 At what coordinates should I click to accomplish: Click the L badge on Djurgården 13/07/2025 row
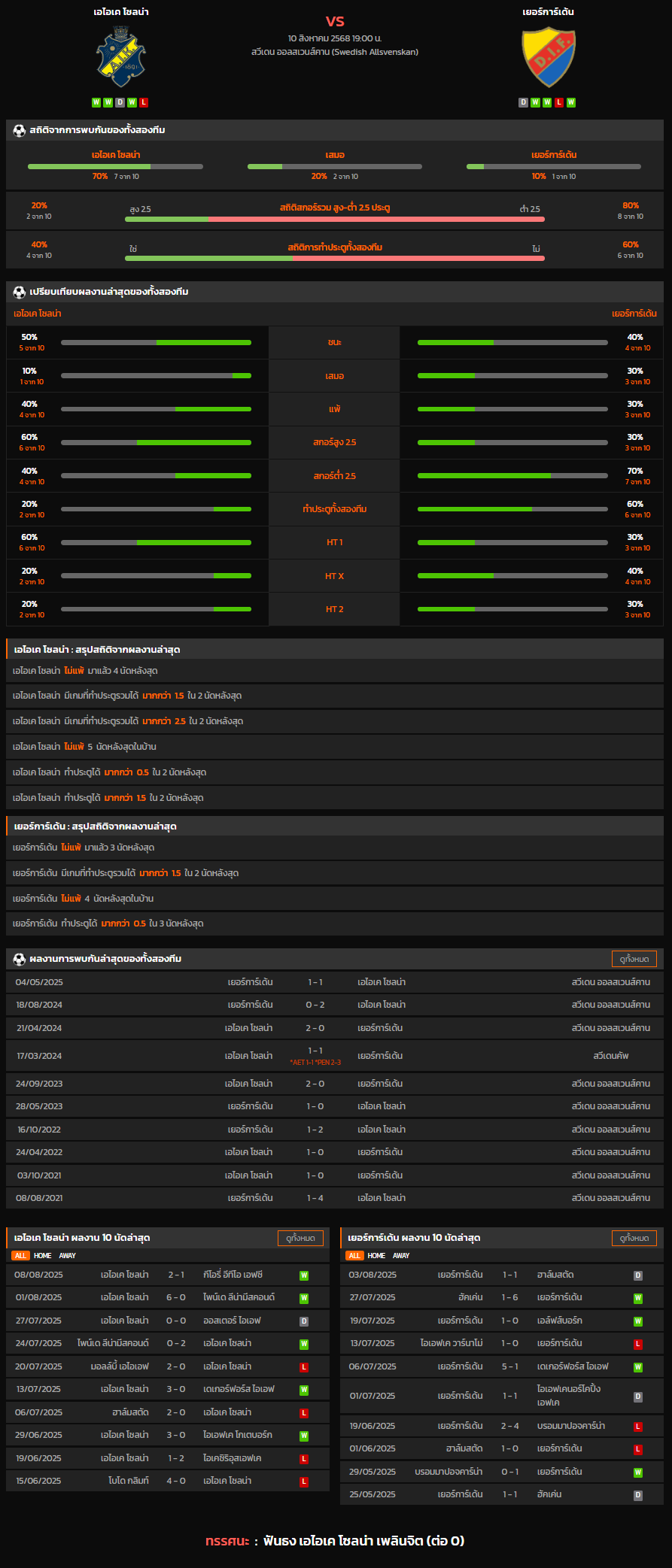coord(638,1344)
